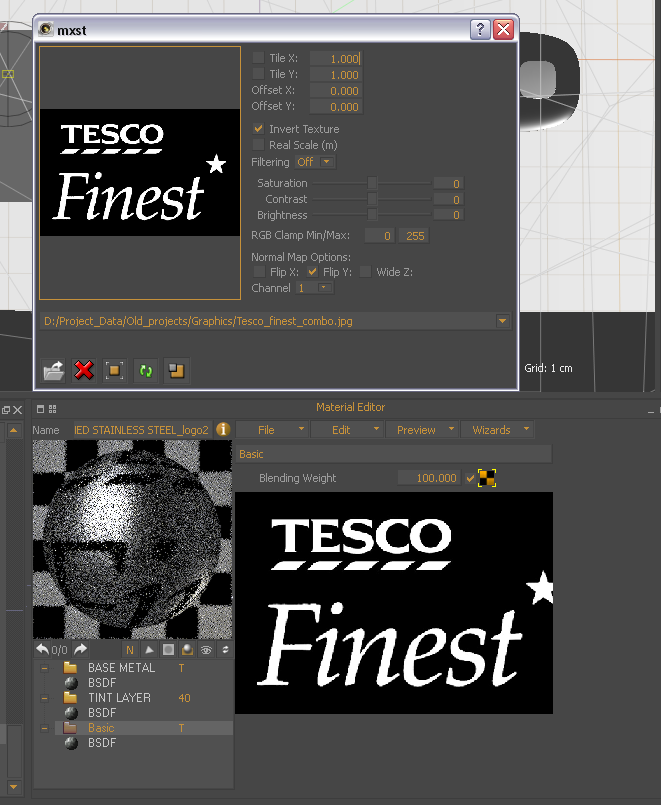Click the single-window icon in Material Editor header
Image resolution: width=661 pixels, height=805 pixels.
tap(41, 409)
